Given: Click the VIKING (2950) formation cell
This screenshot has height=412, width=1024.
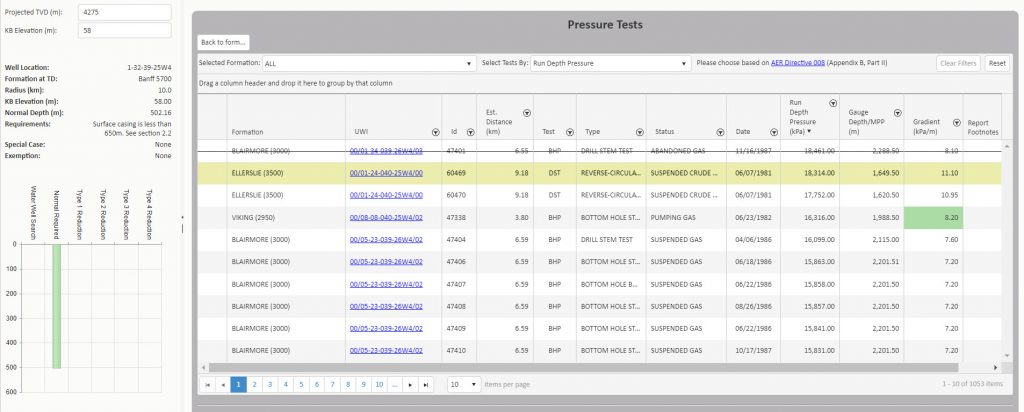Looking at the screenshot, I should pos(286,217).
